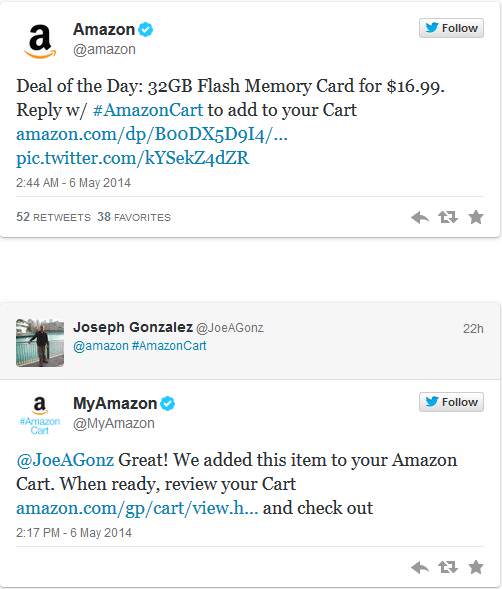Open the amazon.com/gp/cart/view.h cart link
This screenshot has height=589, width=502.
(x=137, y=508)
